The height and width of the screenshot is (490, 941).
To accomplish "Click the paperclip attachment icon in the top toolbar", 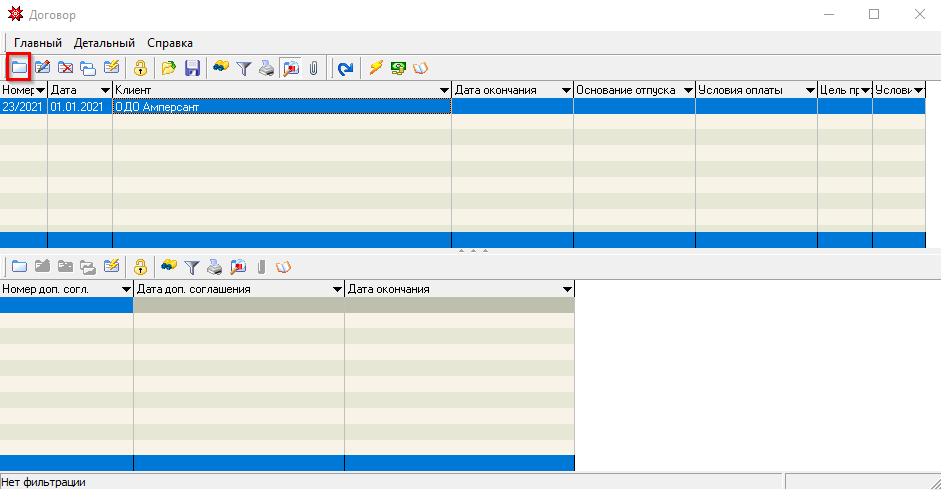I will pos(313,68).
